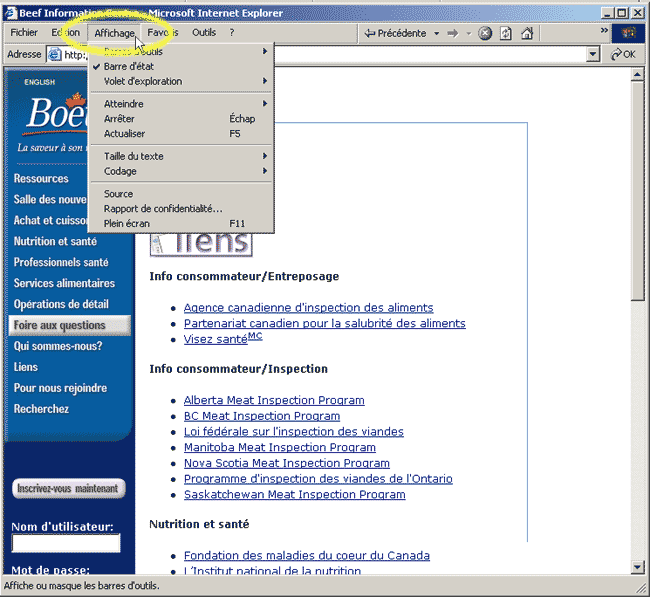650x597 pixels.
Task: Open Professionnels santé sidebar link
Action: (x=61, y=262)
